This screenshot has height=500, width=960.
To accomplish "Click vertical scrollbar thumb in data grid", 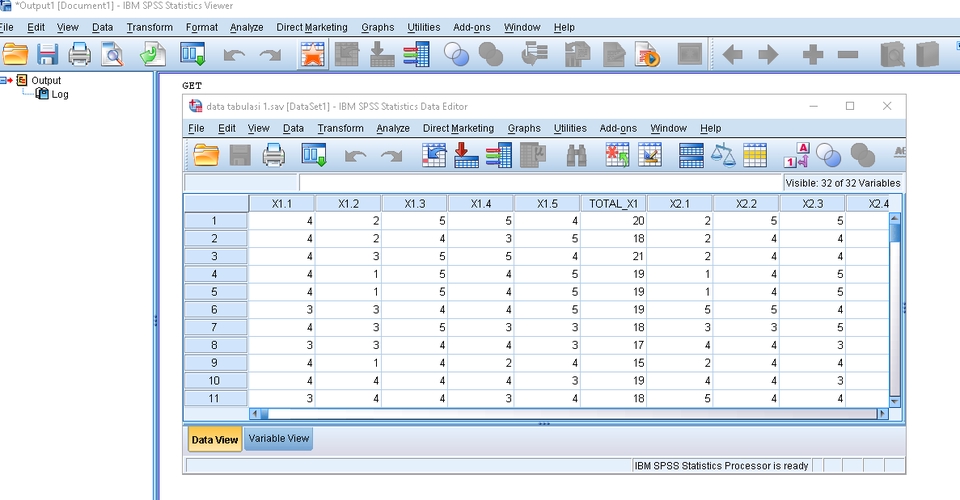I will (x=894, y=233).
